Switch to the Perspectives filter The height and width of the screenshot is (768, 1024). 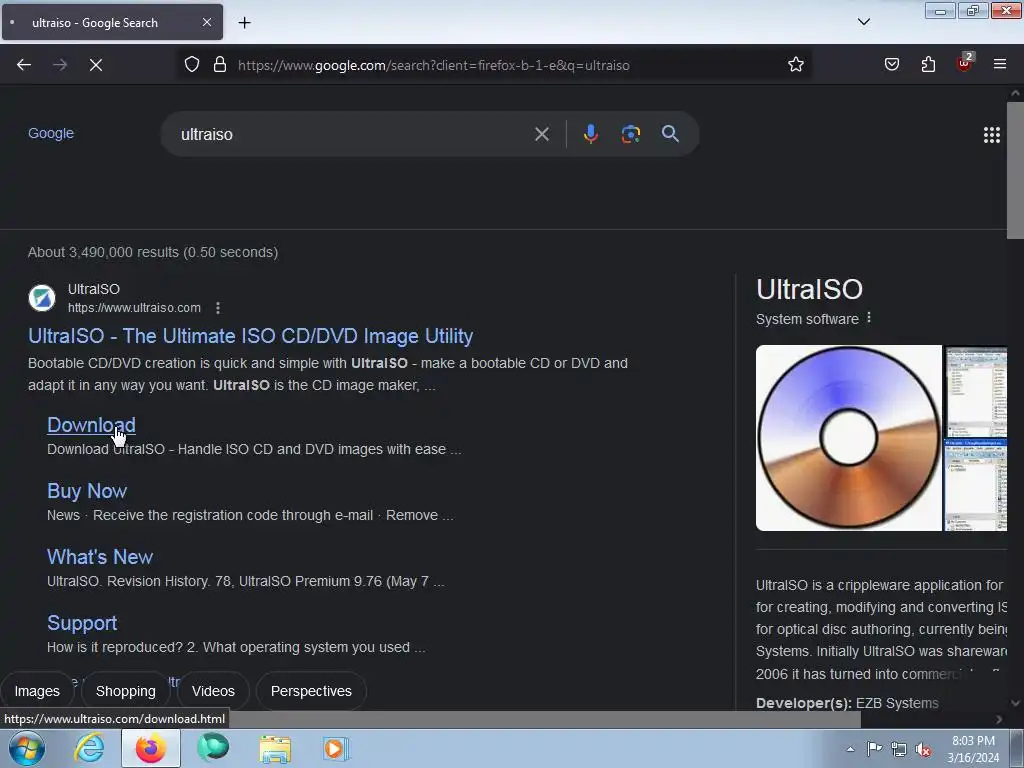tap(311, 691)
